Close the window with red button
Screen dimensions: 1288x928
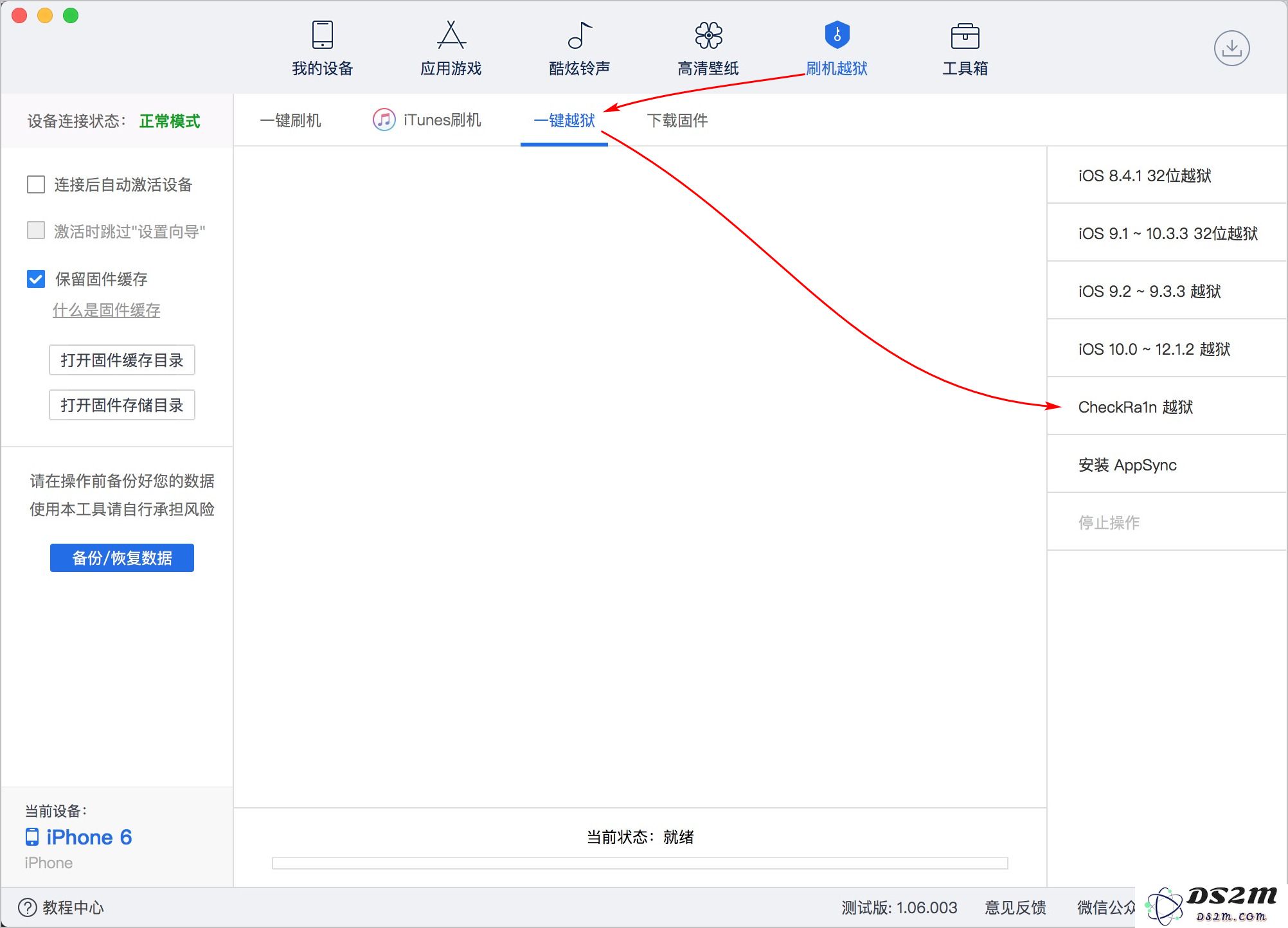click(x=19, y=15)
